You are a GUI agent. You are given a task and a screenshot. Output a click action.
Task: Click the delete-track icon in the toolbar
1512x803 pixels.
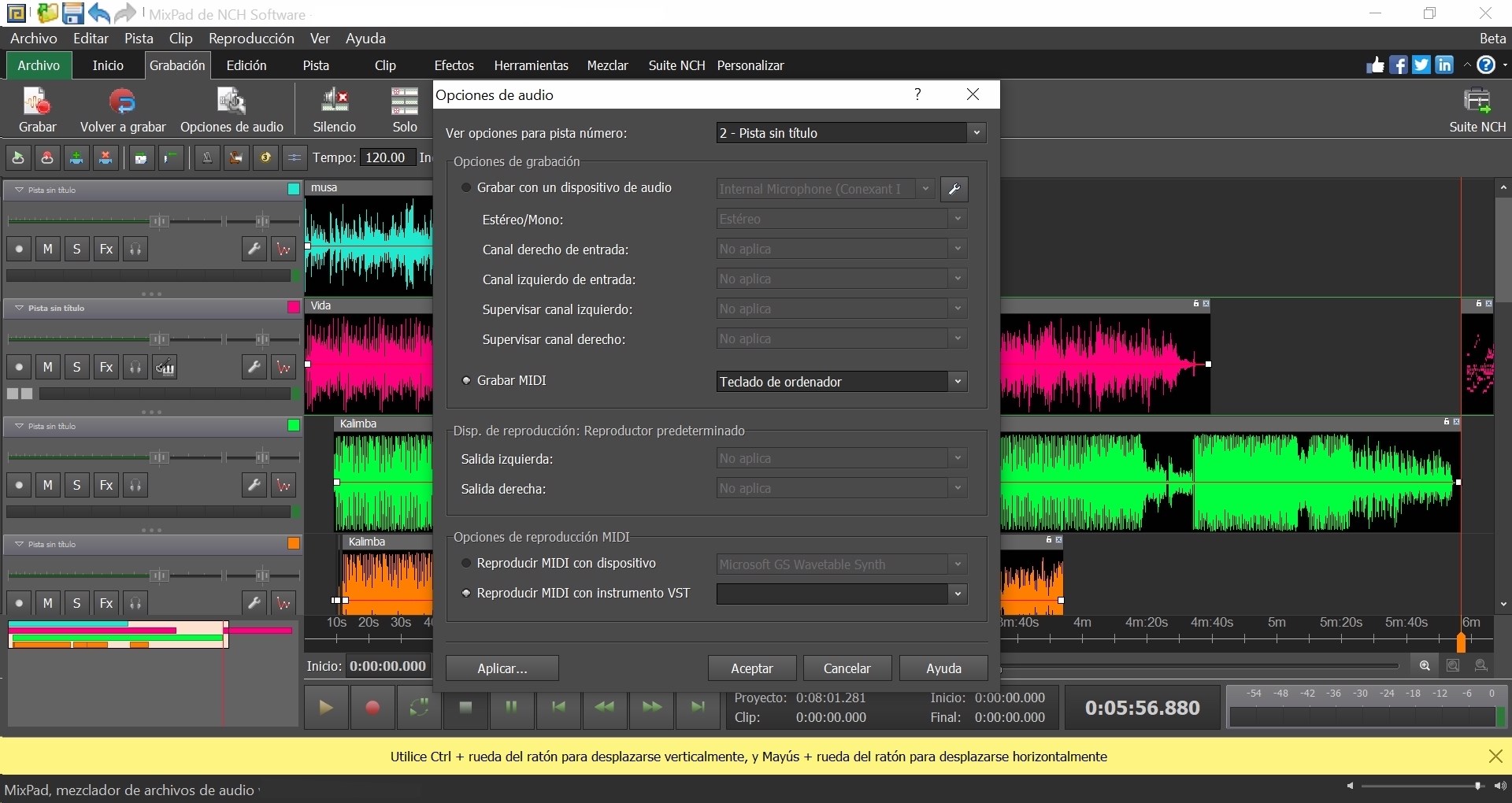(106, 158)
